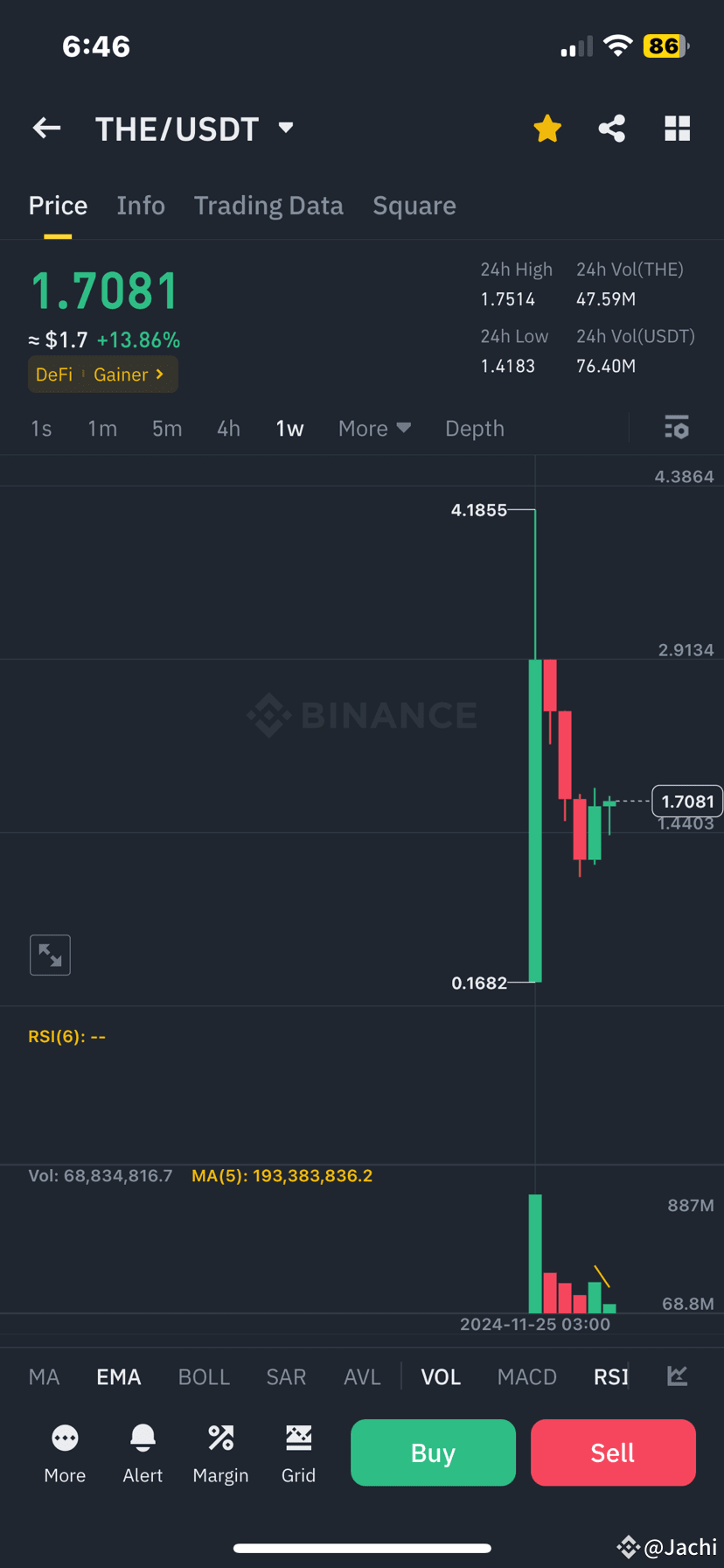
Task: Open the DeFi Gainer tag details
Action: pyautogui.click(x=102, y=374)
